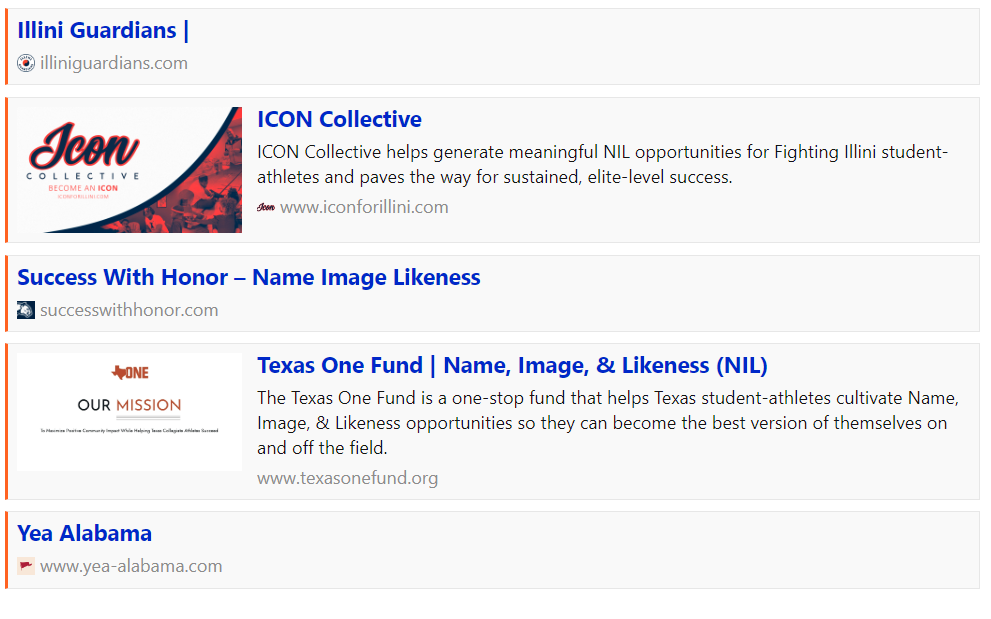Click the Texas One Fund description text

tap(607, 423)
